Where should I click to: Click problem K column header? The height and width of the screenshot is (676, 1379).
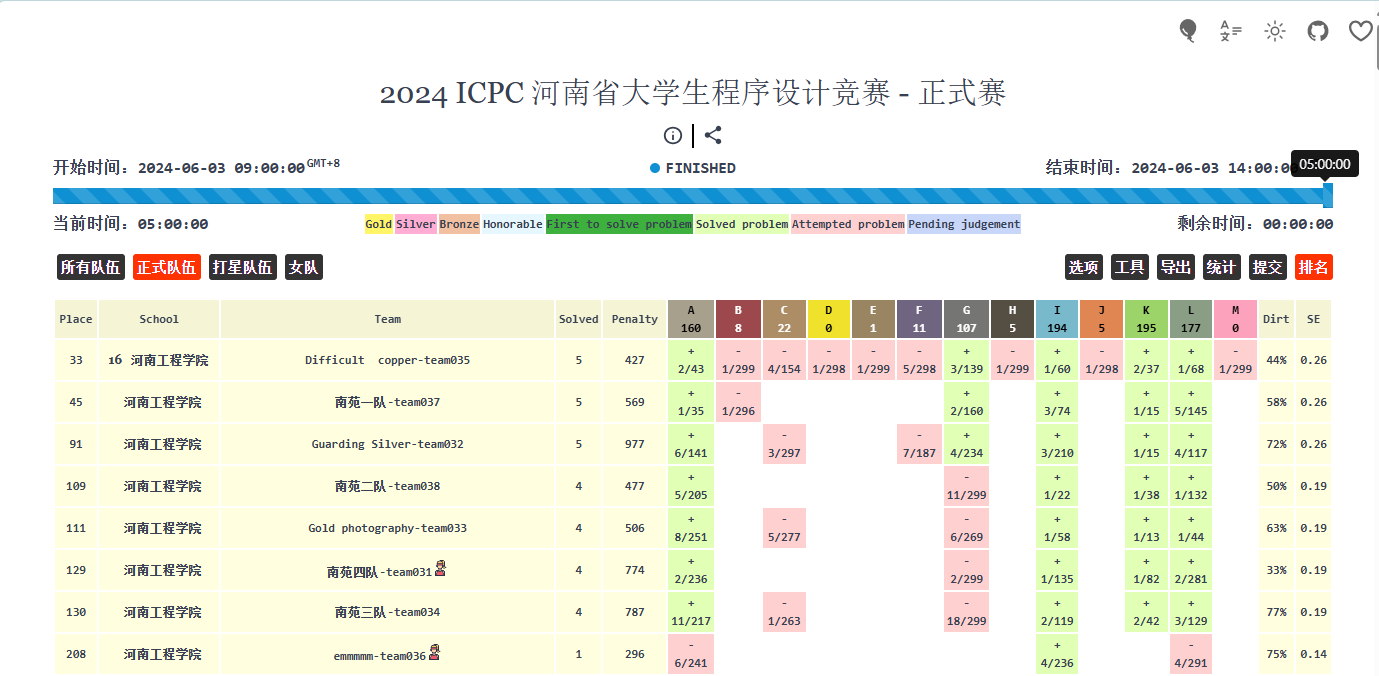[1146, 319]
